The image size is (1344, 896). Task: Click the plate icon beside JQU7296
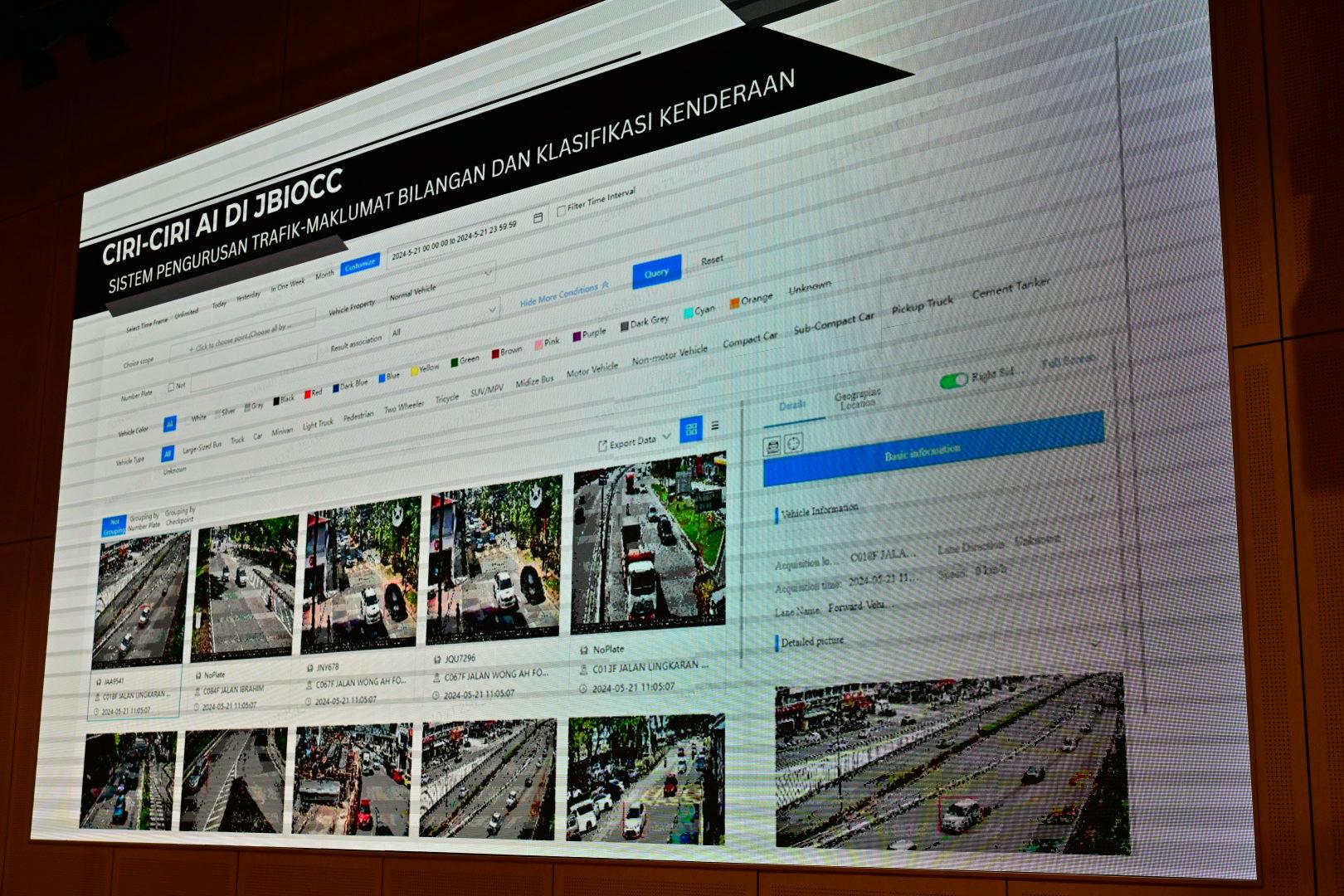437,659
